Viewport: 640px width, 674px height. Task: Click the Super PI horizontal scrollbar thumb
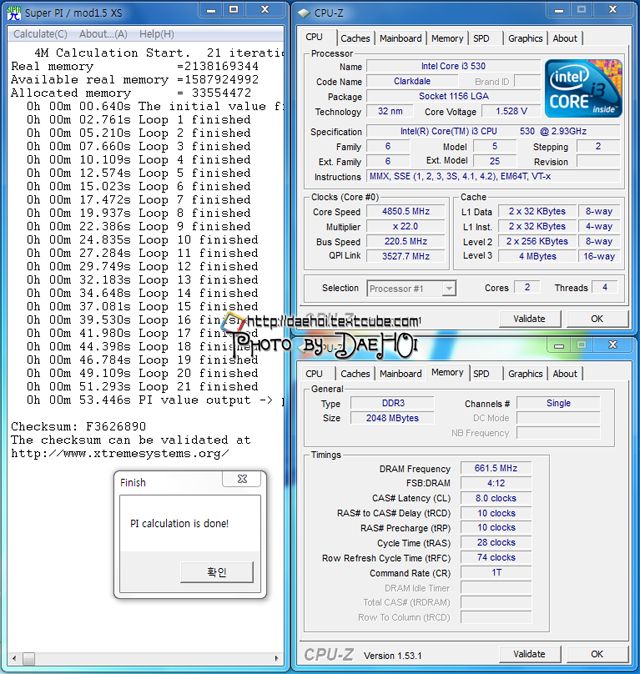29,658
